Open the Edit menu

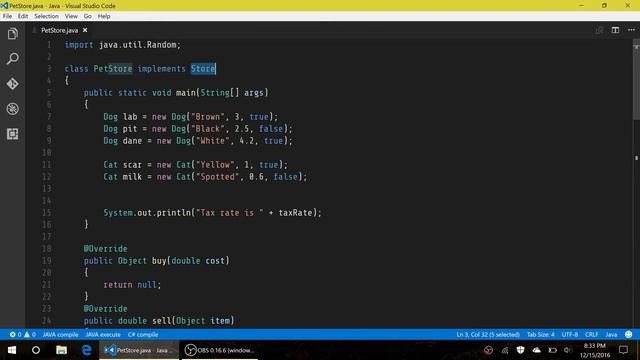[x=23, y=16]
